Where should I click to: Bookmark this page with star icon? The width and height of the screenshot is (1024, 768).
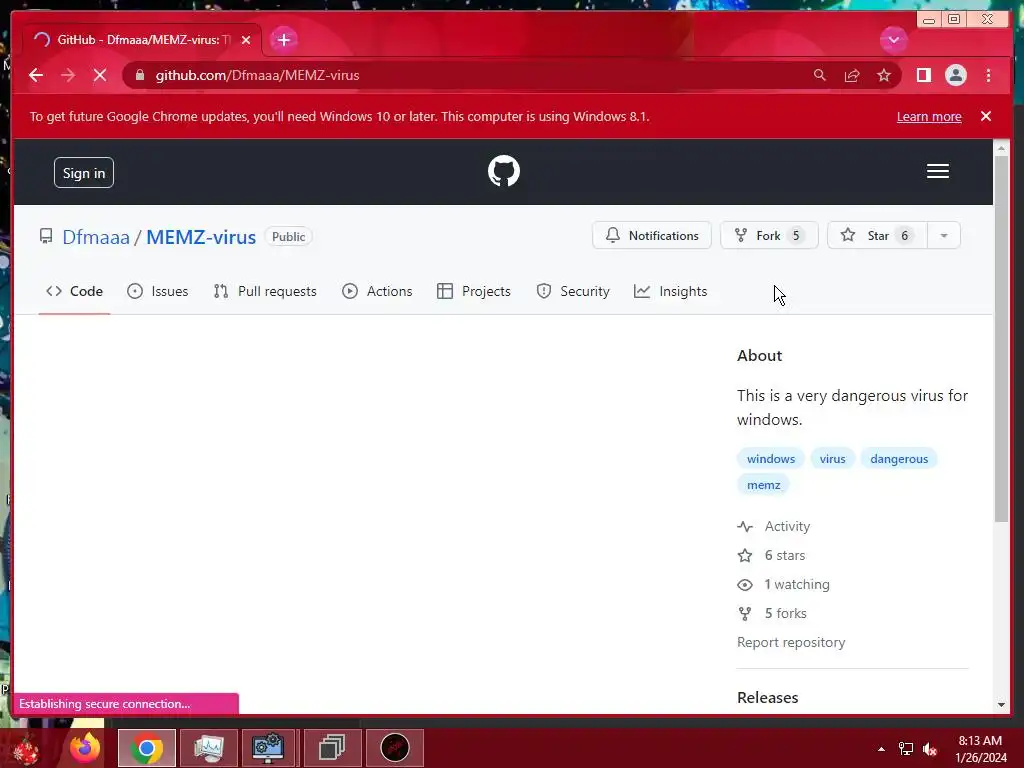[884, 75]
